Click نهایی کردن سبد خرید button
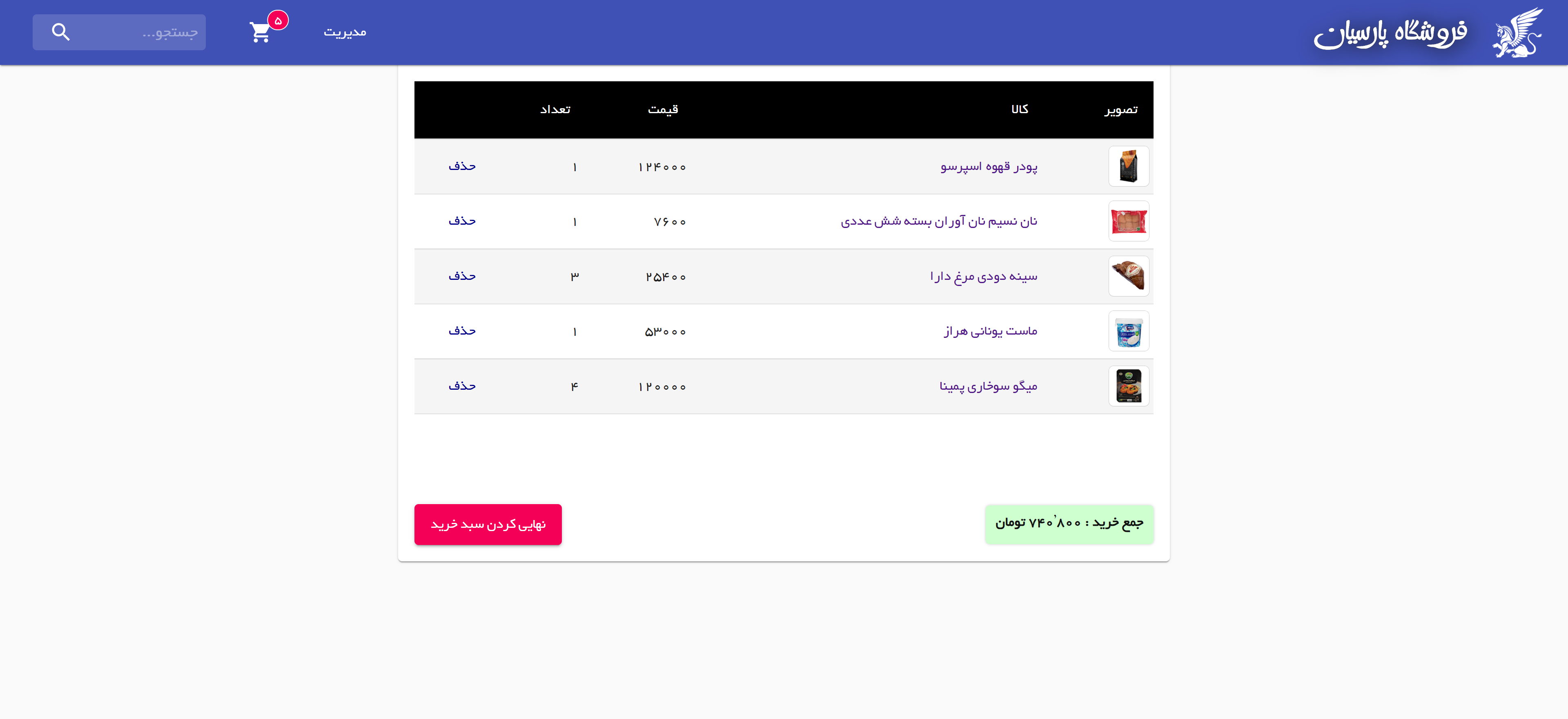Viewport: 1568px width, 719px height. tap(488, 524)
